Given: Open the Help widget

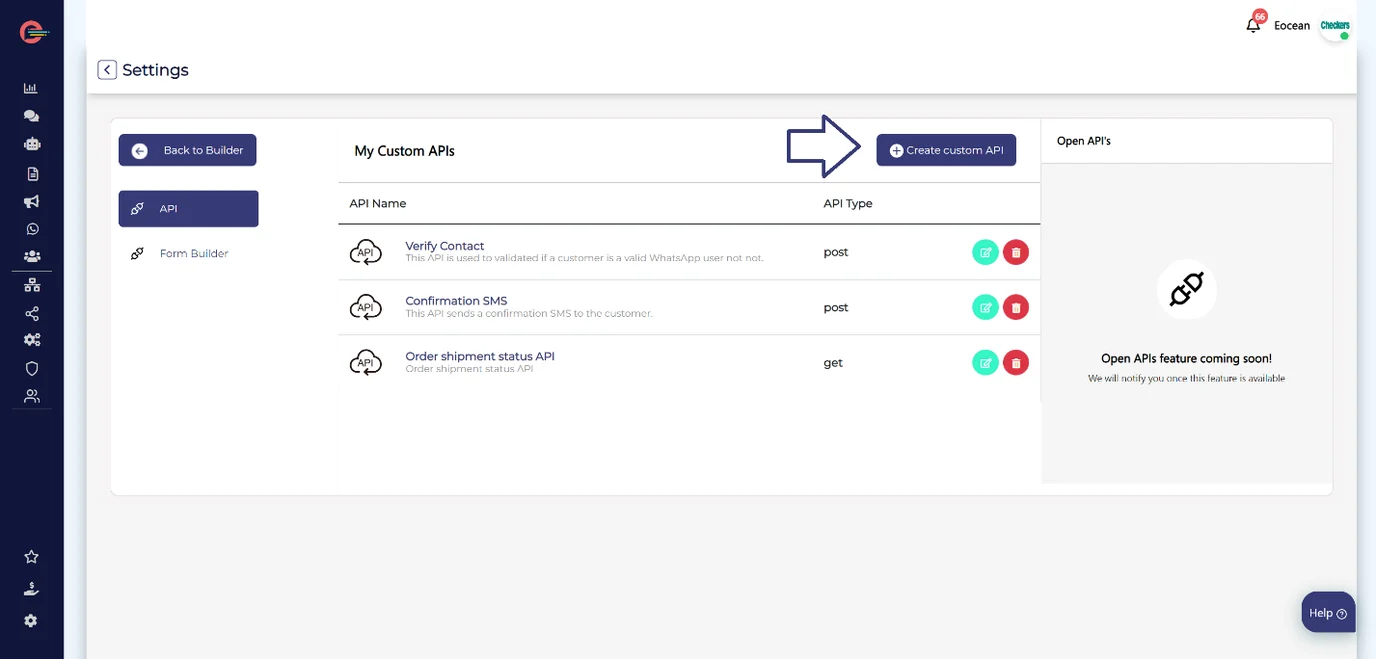Looking at the screenshot, I should (1328, 613).
